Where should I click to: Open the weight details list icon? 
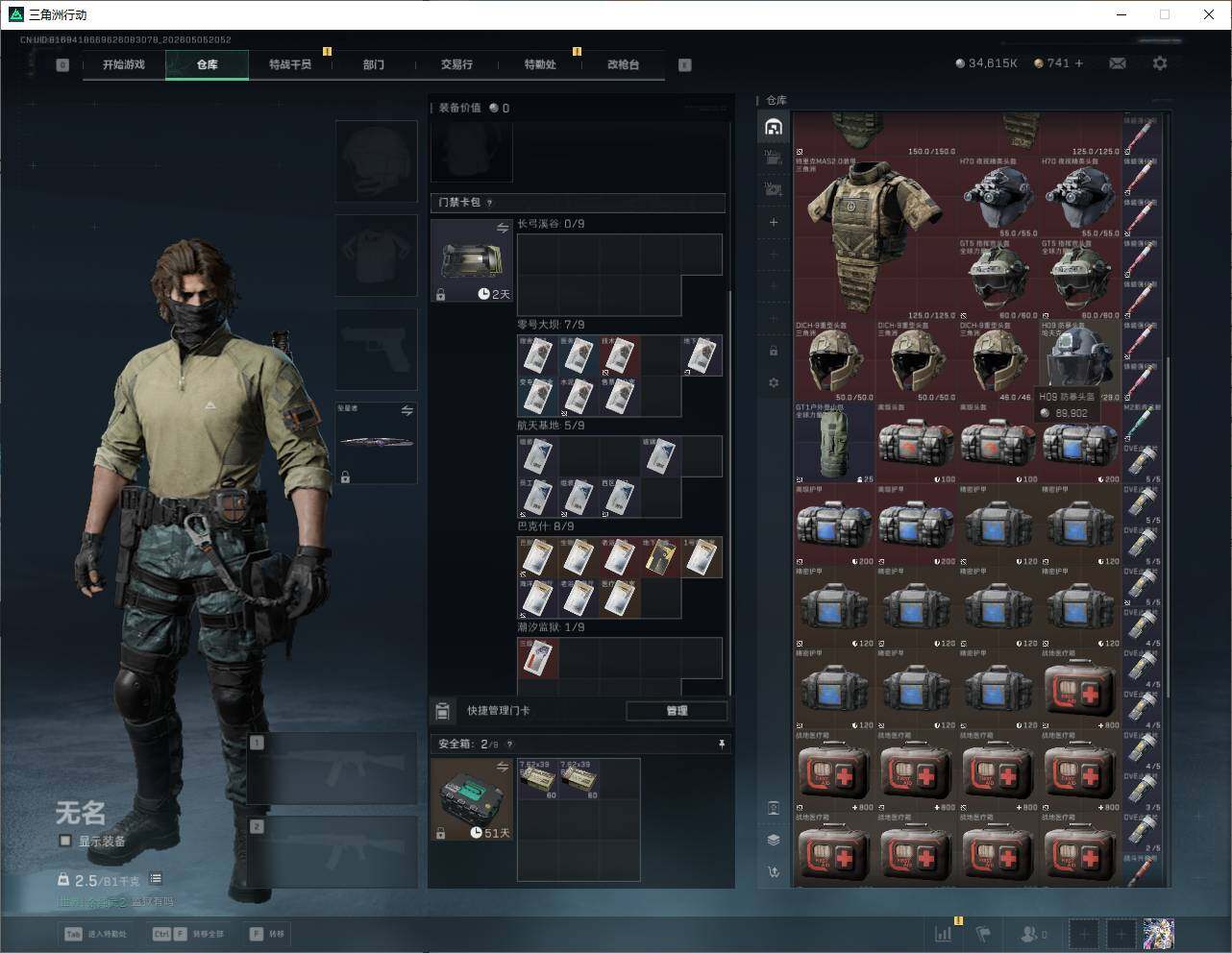pos(156,879)
